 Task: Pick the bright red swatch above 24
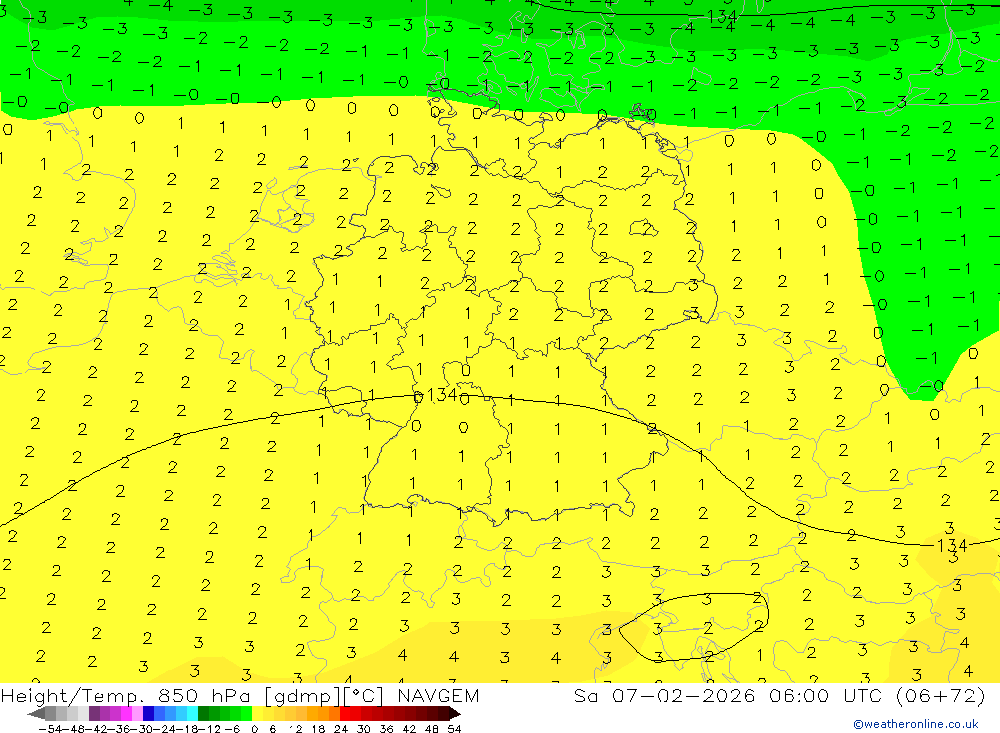click(345, 713)
